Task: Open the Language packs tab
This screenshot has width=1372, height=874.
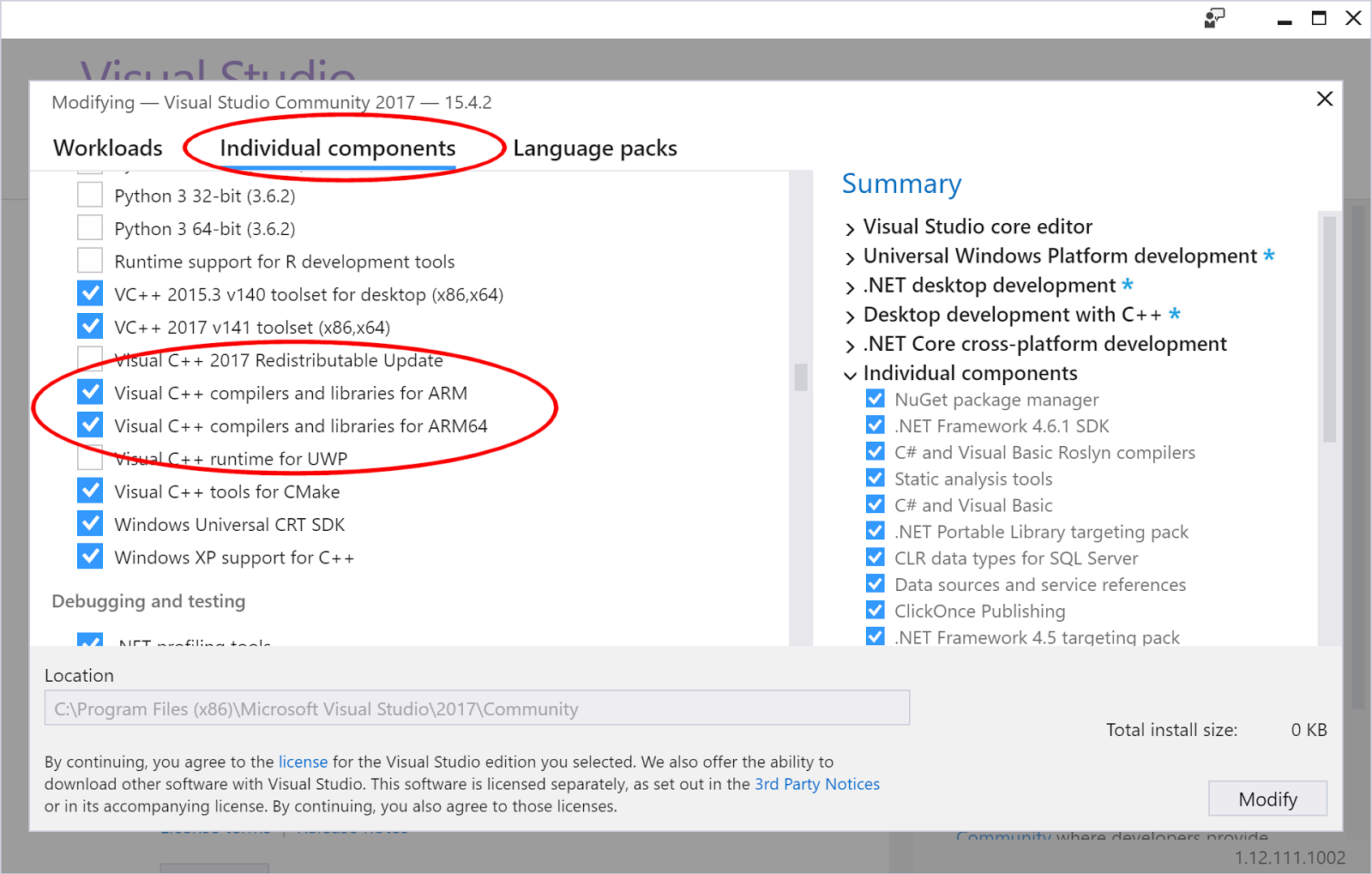Action: click(595, 148)
